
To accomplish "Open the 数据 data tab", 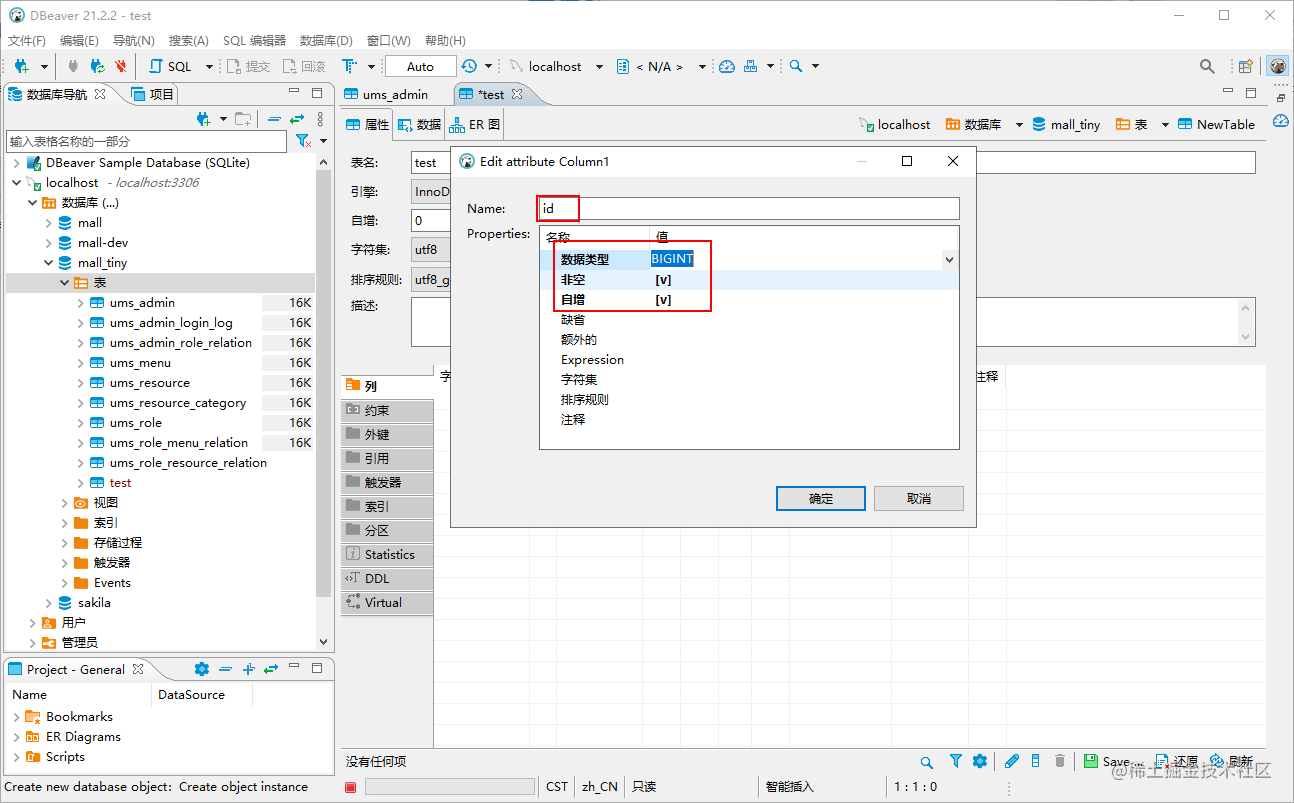I will point(419,125).
